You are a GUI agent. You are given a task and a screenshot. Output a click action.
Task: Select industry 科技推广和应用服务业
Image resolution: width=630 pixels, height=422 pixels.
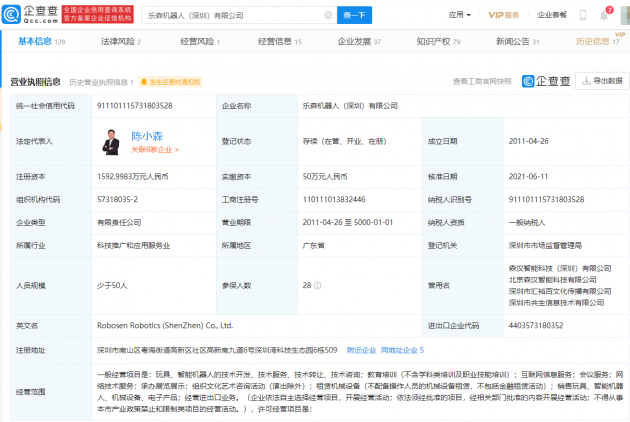point(133,246)
